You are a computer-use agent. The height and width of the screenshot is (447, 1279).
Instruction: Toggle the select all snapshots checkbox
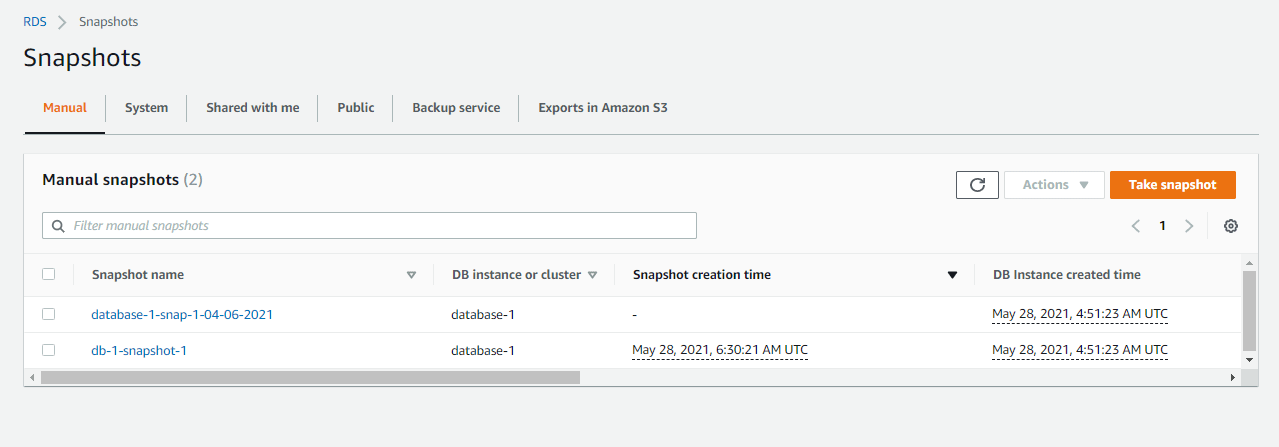click(49, 274)
